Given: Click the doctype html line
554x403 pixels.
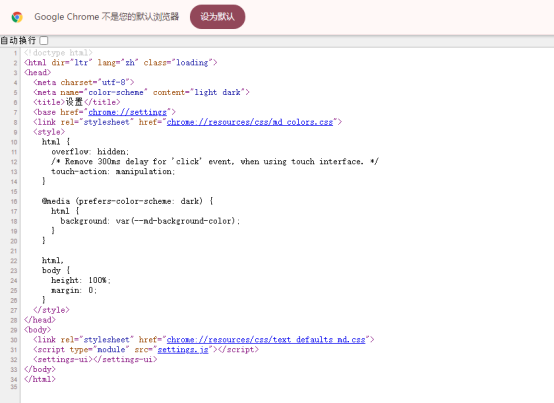Looking at the screenshot, I should 58,53.
